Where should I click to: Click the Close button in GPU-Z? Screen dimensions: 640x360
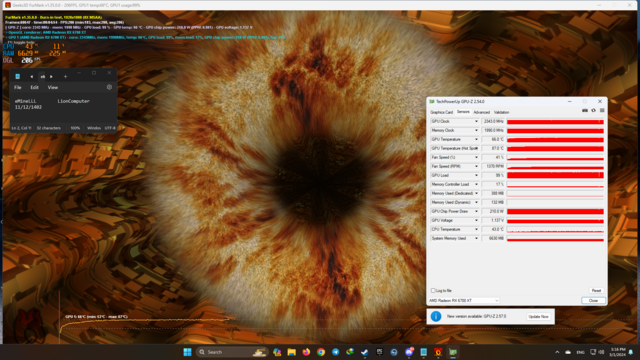click(x=593, y=300)
